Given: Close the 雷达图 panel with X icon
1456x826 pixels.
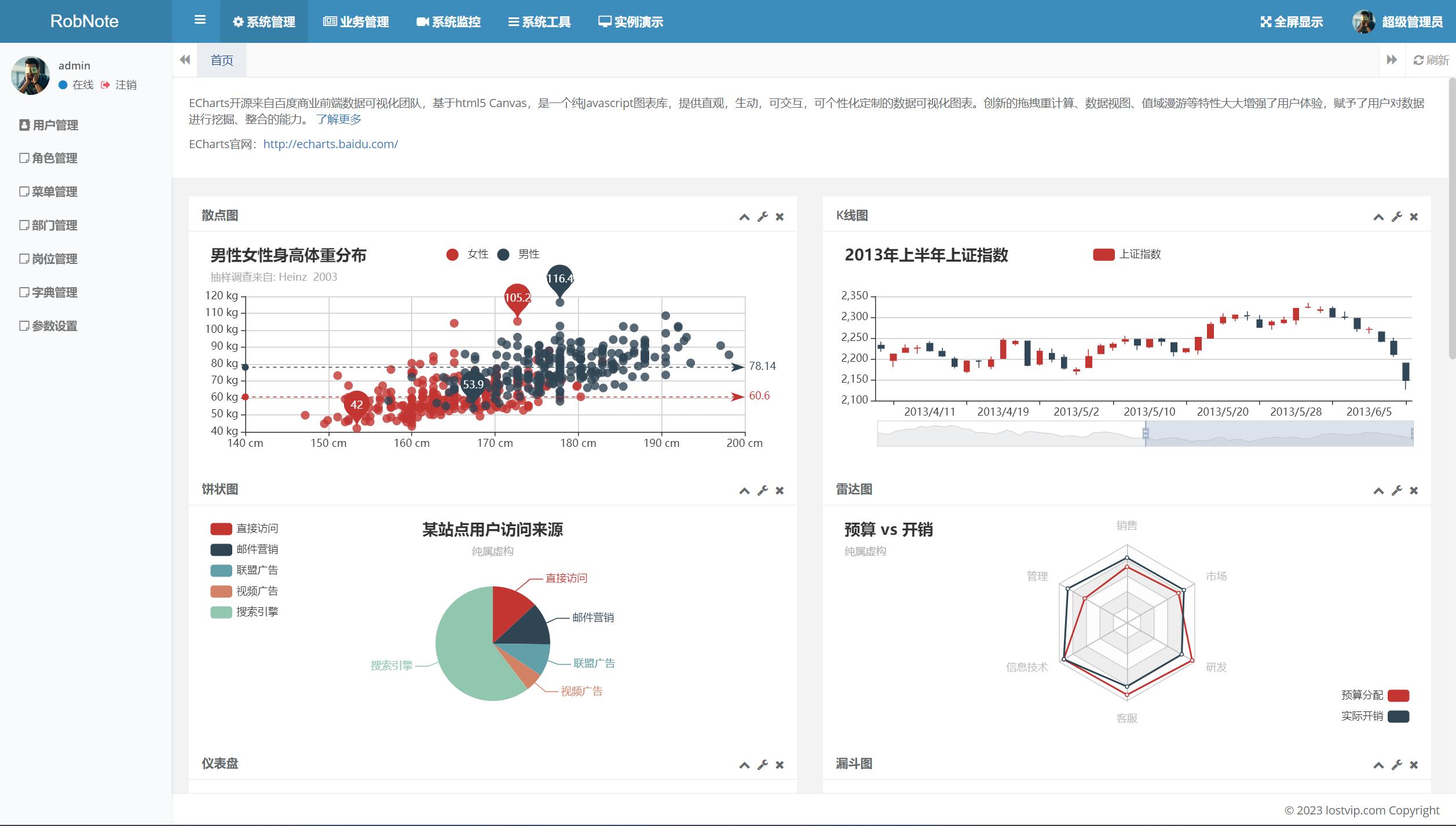Looking at the screenshot, I should 1414,491.
